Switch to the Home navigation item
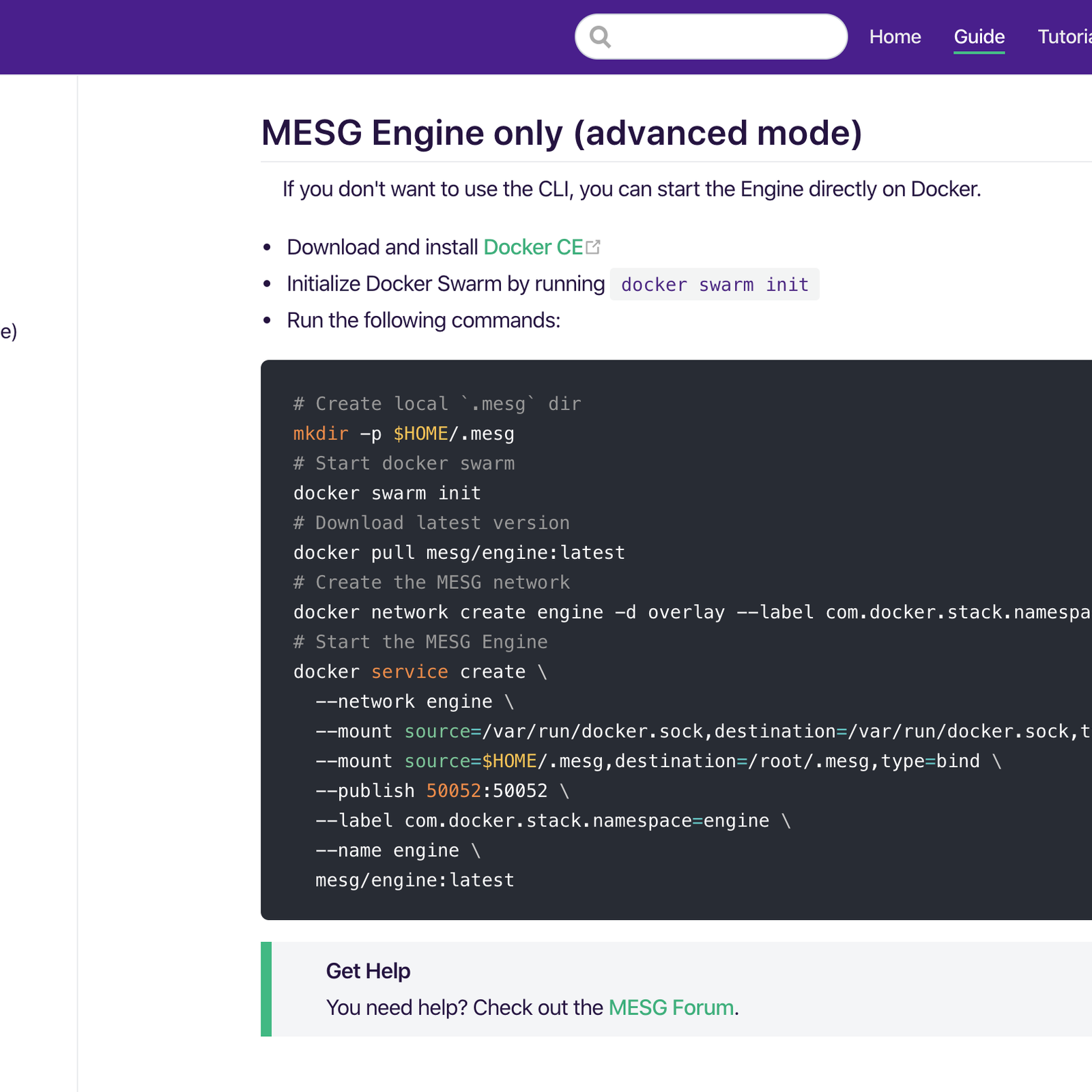Screen dimensions: 1092x1092 tap(895, 37)
